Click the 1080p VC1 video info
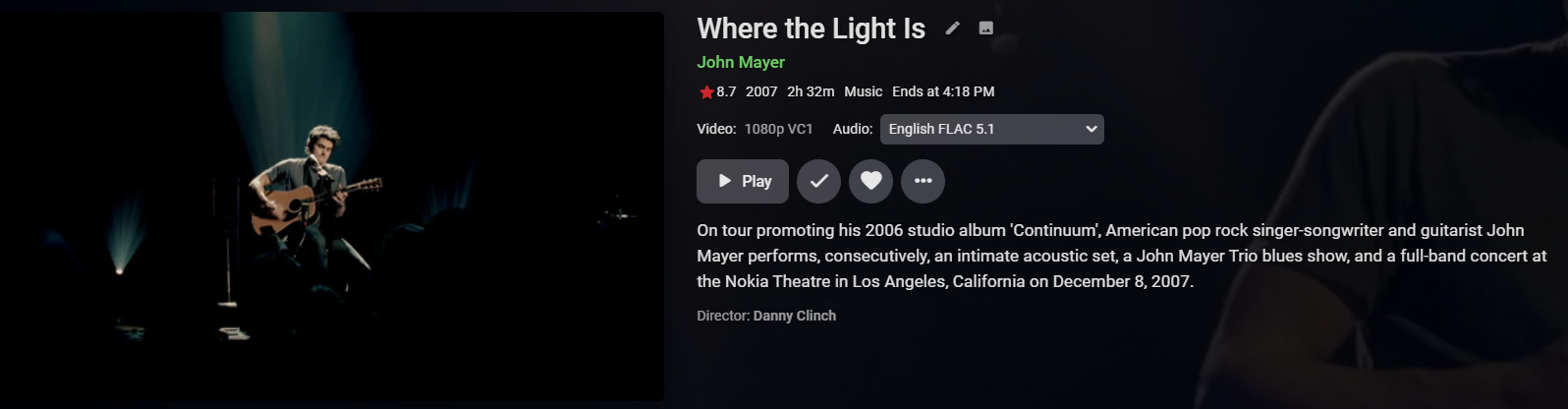 point(778,129)
